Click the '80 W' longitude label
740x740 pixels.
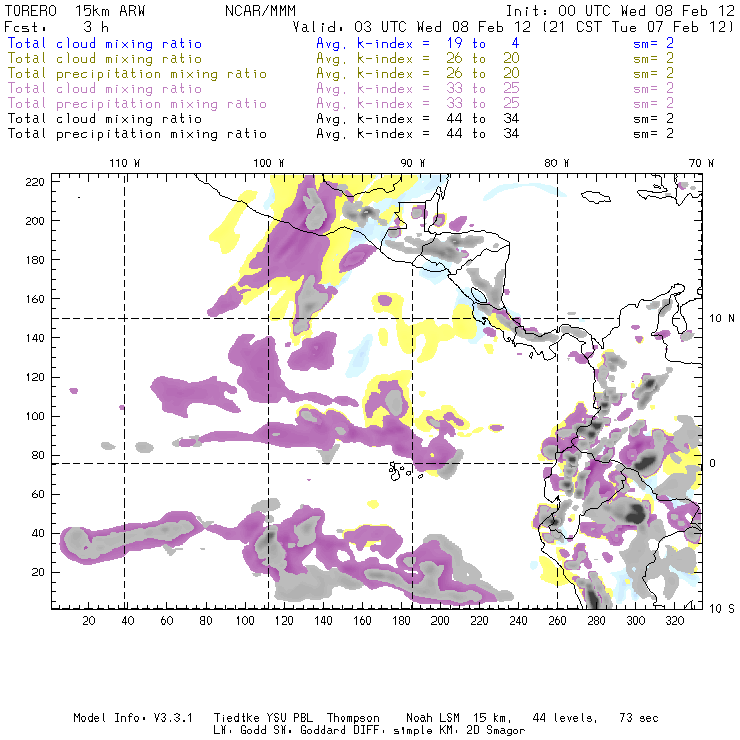pos(557,163)
